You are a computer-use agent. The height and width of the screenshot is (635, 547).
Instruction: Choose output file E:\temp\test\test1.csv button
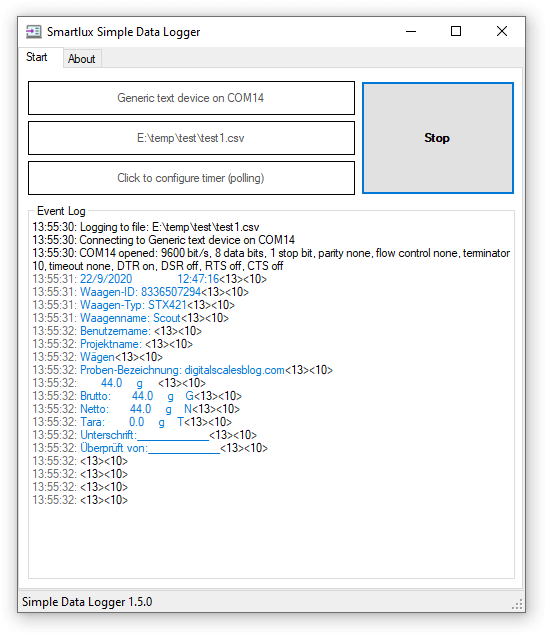click(x=191, y=138)
